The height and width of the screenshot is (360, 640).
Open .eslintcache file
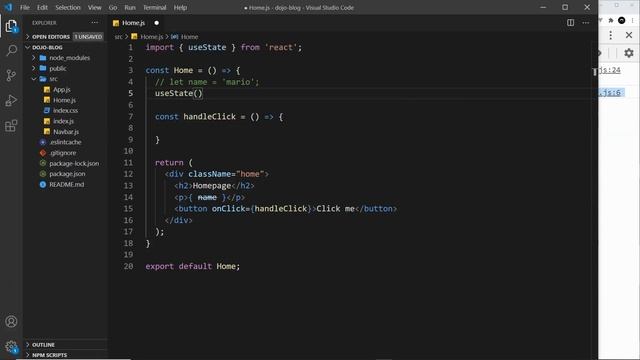[x=65, y=142]
